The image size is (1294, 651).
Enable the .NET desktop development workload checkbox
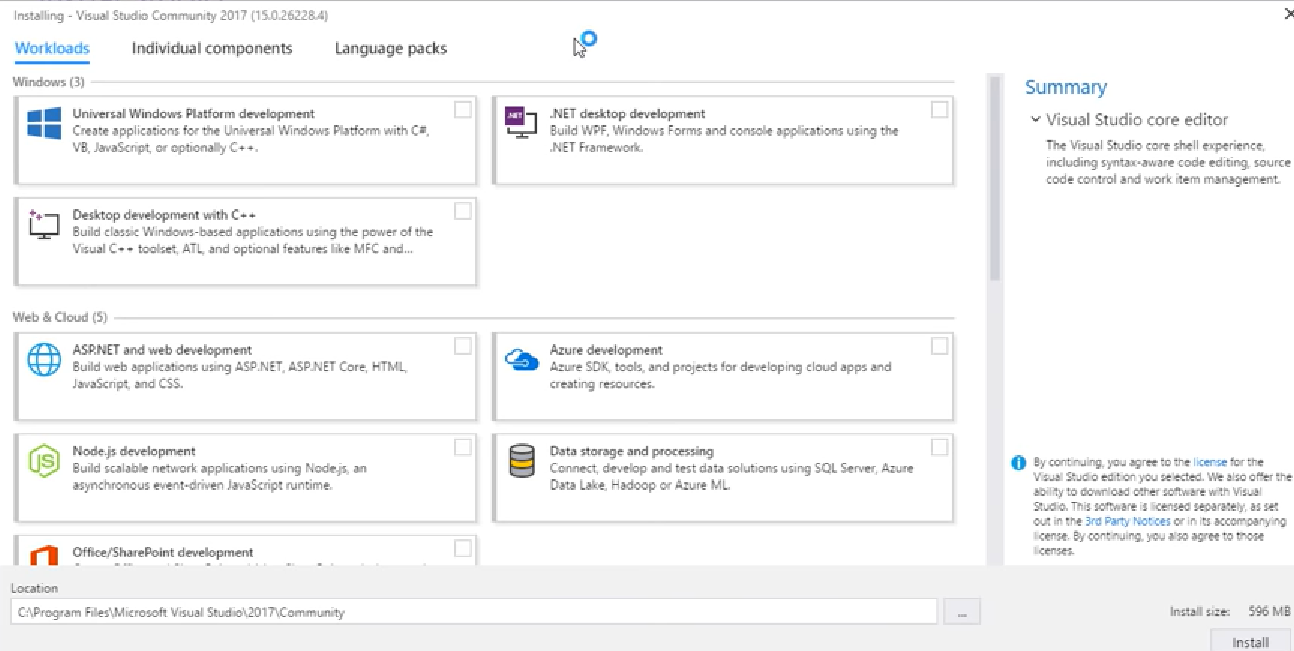click(x=939, y=109)
